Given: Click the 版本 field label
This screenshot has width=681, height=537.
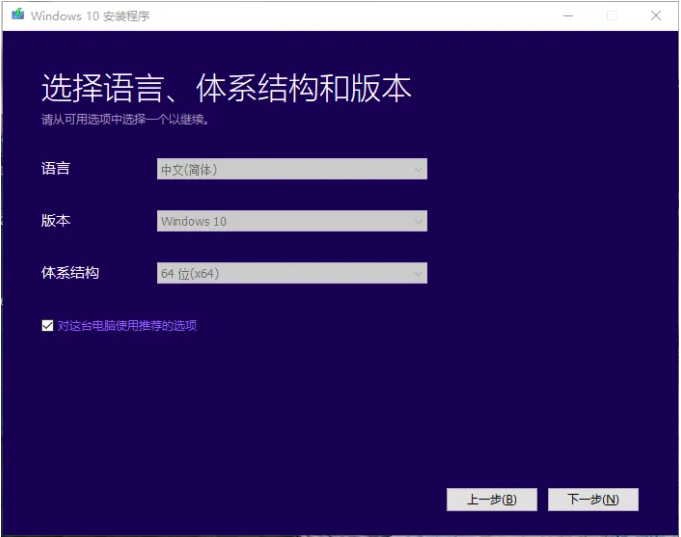Looking at the screenshot, I should point(56,221).
